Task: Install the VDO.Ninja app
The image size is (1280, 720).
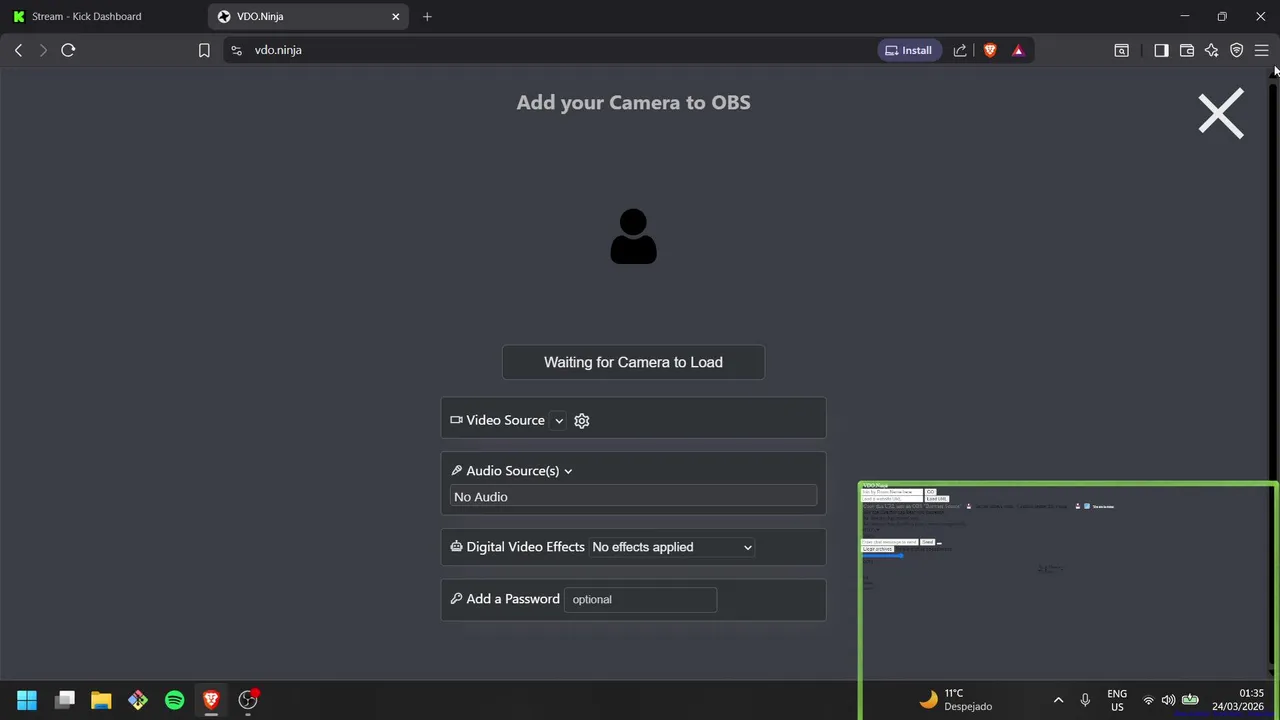Action: point(909,50)
